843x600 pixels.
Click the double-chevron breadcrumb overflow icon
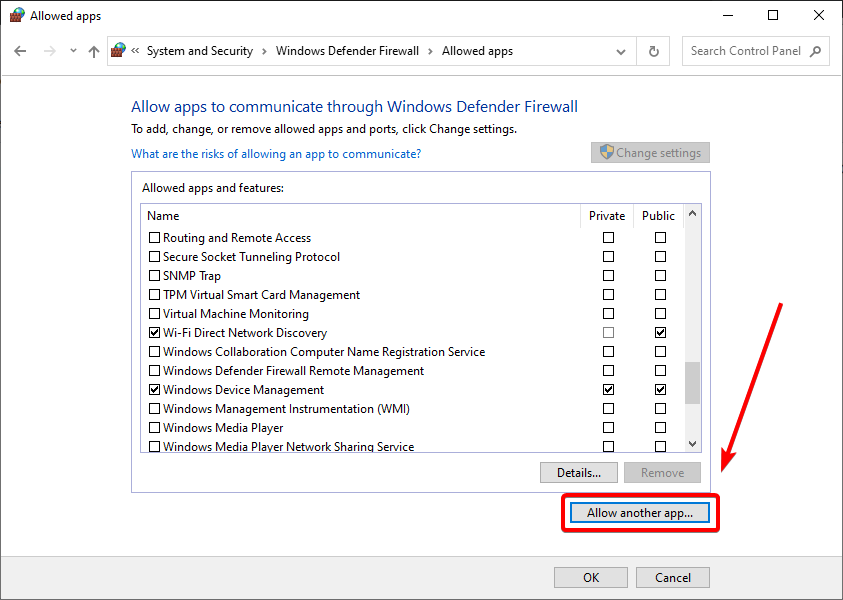[x=135, y=51]
